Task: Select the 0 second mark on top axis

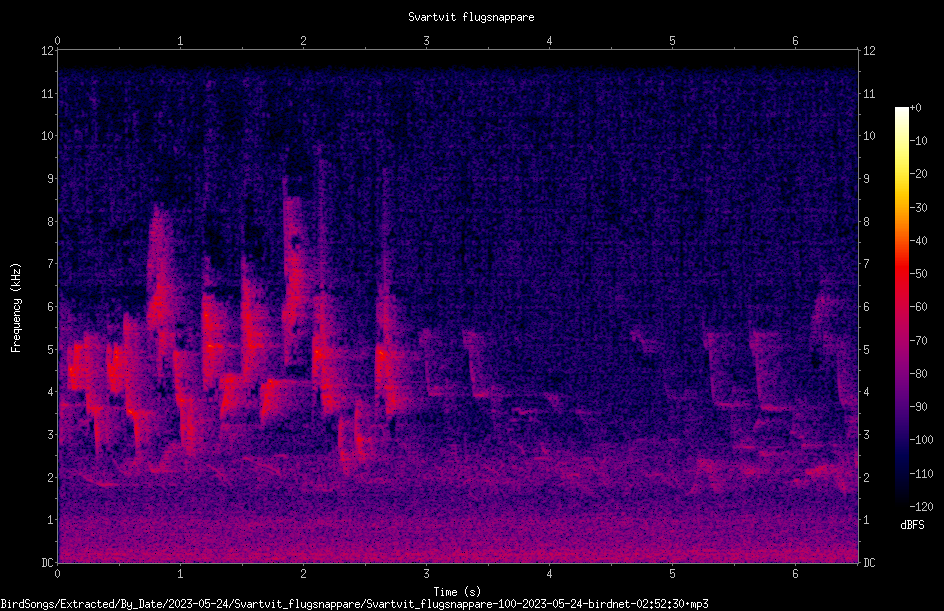Action: pos(57,41)
